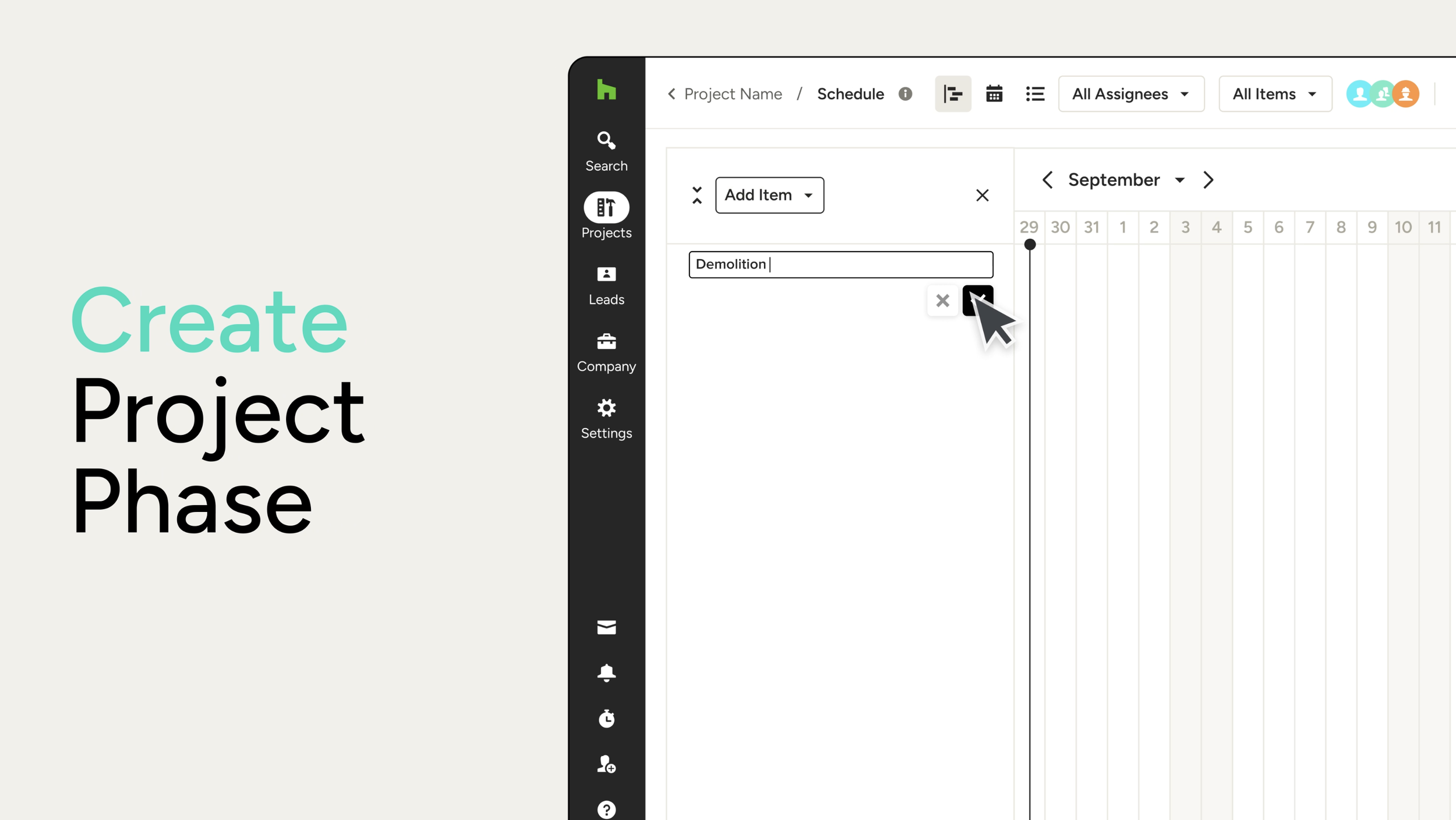Open the All Assignees dropdown
Screen dimensions: 1456x820
coord(1130,94)
